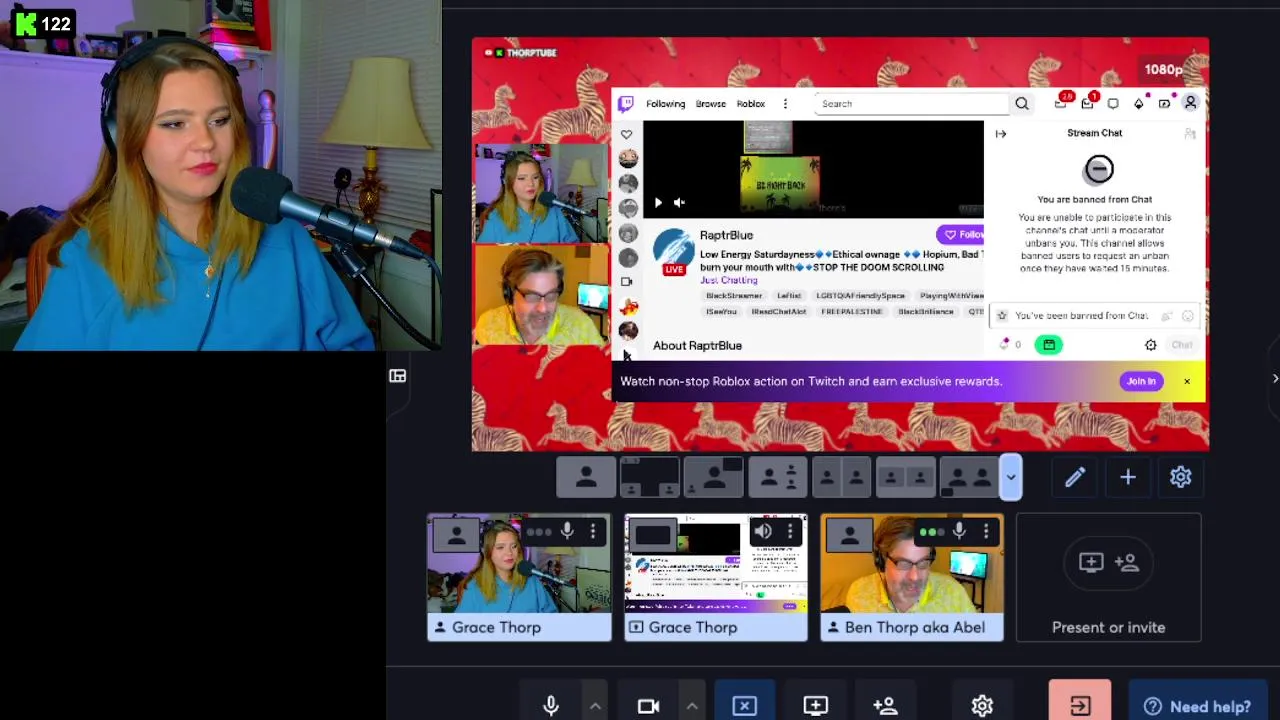The width and height of the screenshot is (1280, 720).
Task: Click the Twitch Search field
Action: click(x=912, y=104)
